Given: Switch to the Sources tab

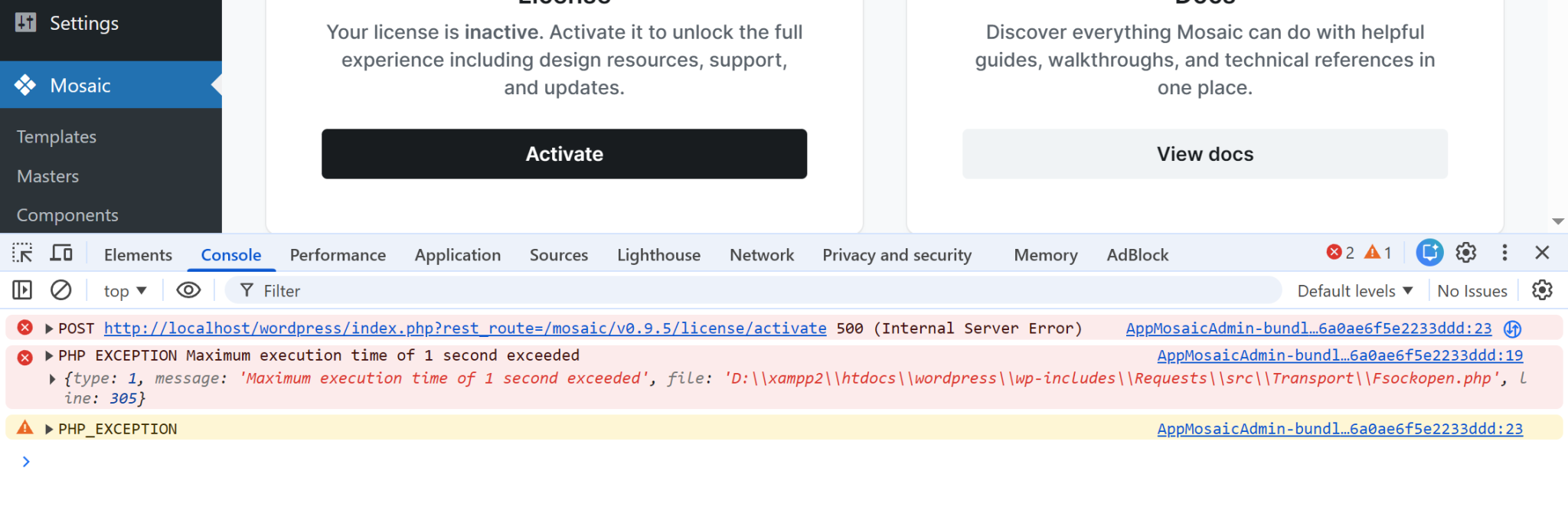Looking at the screenshot, I should click(x=559, y=255).
